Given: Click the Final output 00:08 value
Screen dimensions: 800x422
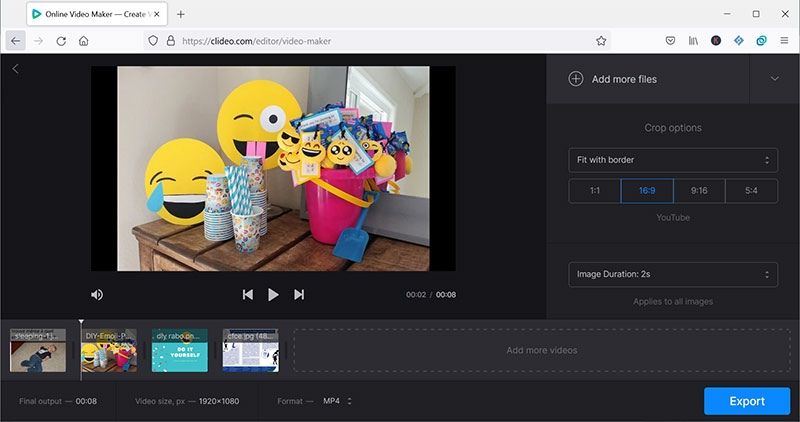Looking at the screenshot, I should click(x=86, y=401).
